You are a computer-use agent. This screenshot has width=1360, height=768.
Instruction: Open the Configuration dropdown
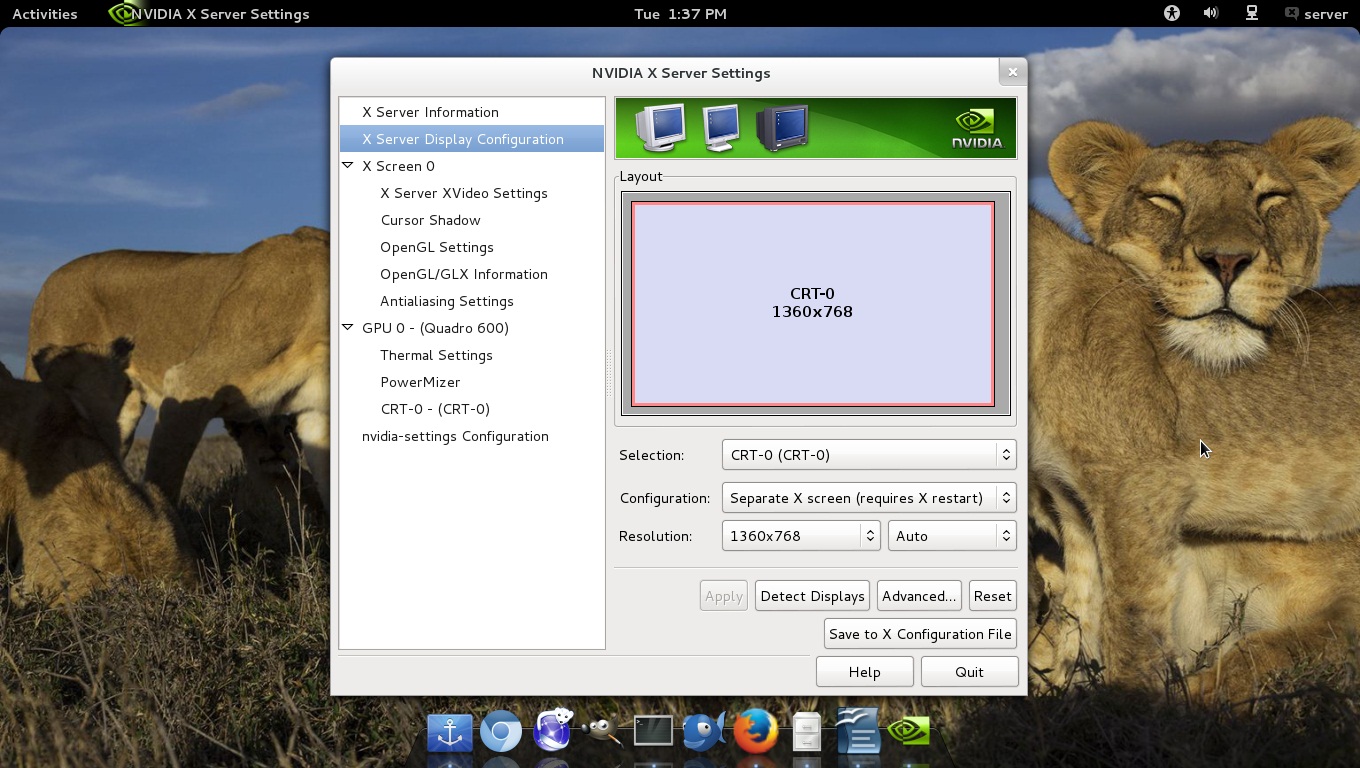[868, 498]
